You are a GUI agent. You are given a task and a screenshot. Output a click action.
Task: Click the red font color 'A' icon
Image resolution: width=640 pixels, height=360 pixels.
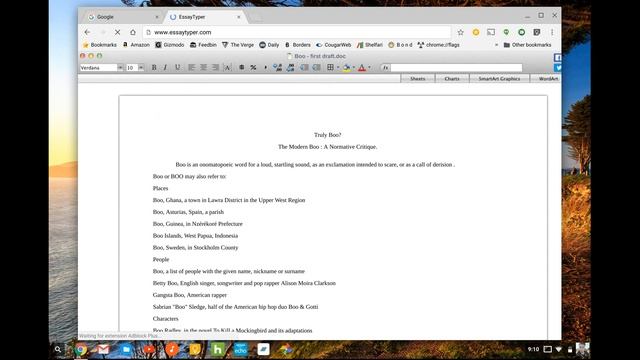(362, 68)
